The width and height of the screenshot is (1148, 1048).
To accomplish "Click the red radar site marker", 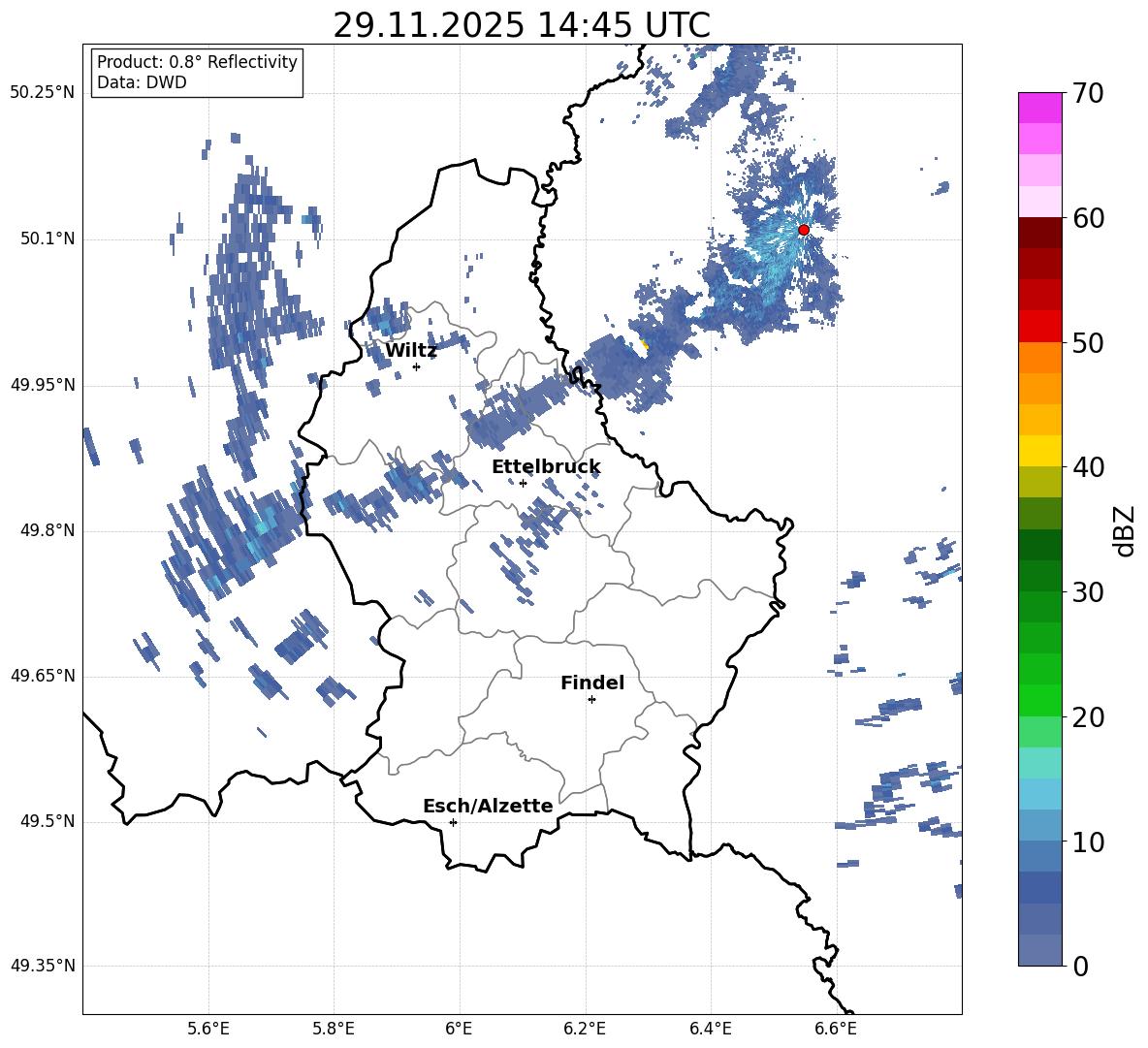I will click(803, 230).
